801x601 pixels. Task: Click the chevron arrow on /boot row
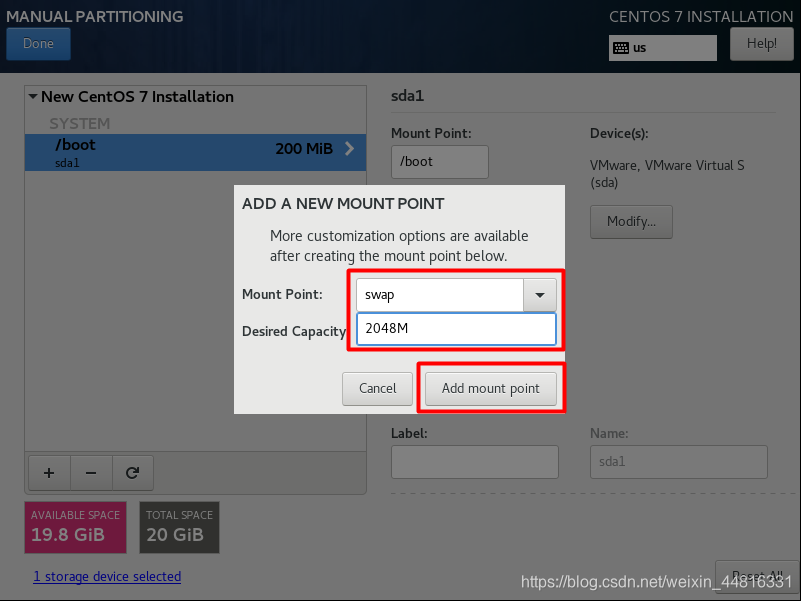(x=349, y=149)
